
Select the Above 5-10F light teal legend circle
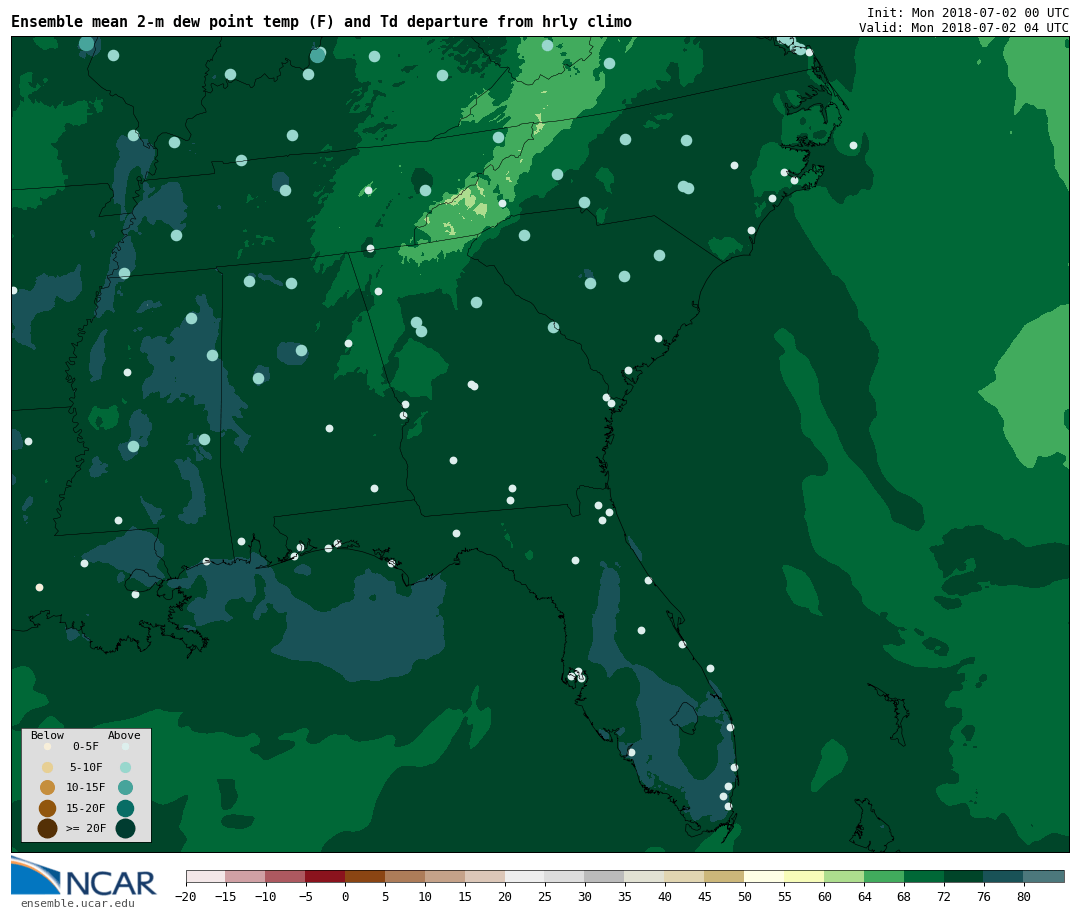pyautogui.click(x=125, y=767)
